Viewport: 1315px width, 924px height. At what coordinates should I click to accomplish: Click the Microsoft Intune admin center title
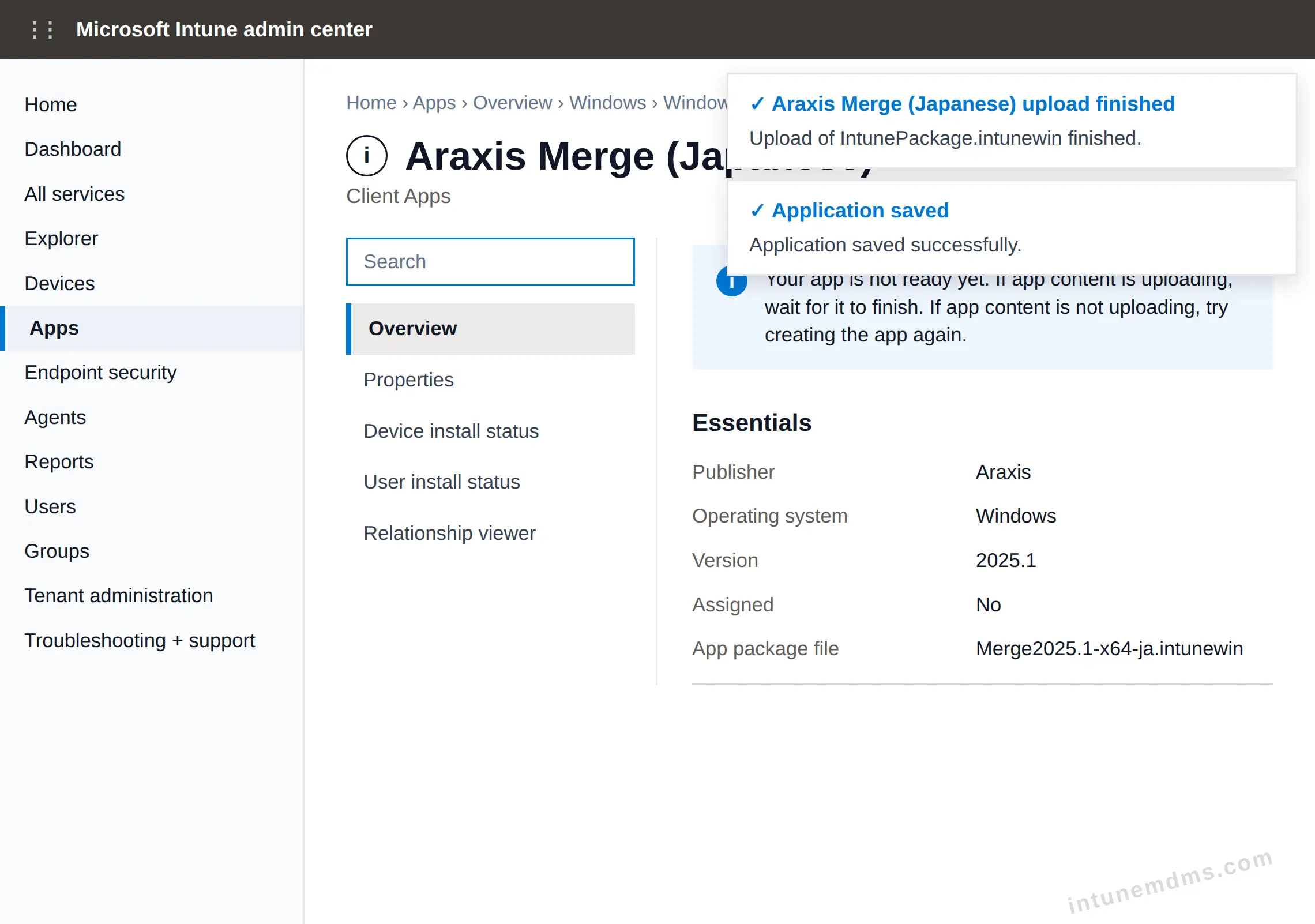point(224,29)
